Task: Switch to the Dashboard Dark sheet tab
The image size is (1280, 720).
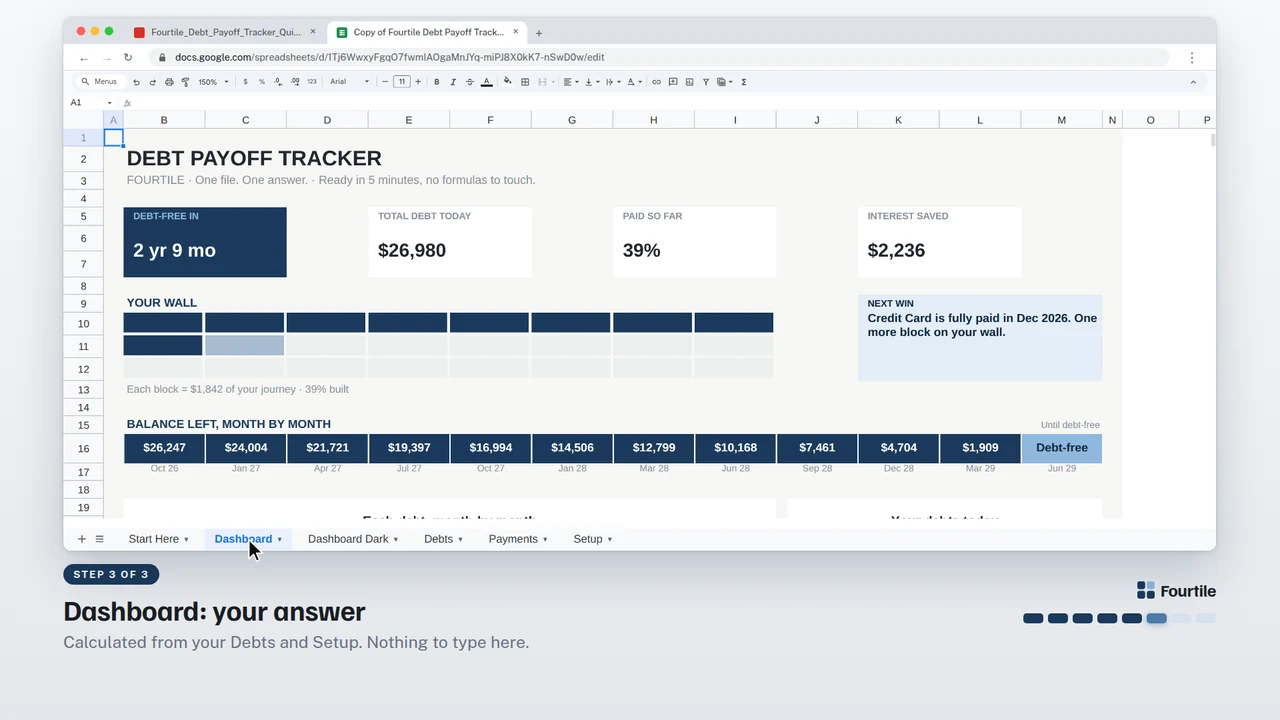Action: (x=348, y=539)
